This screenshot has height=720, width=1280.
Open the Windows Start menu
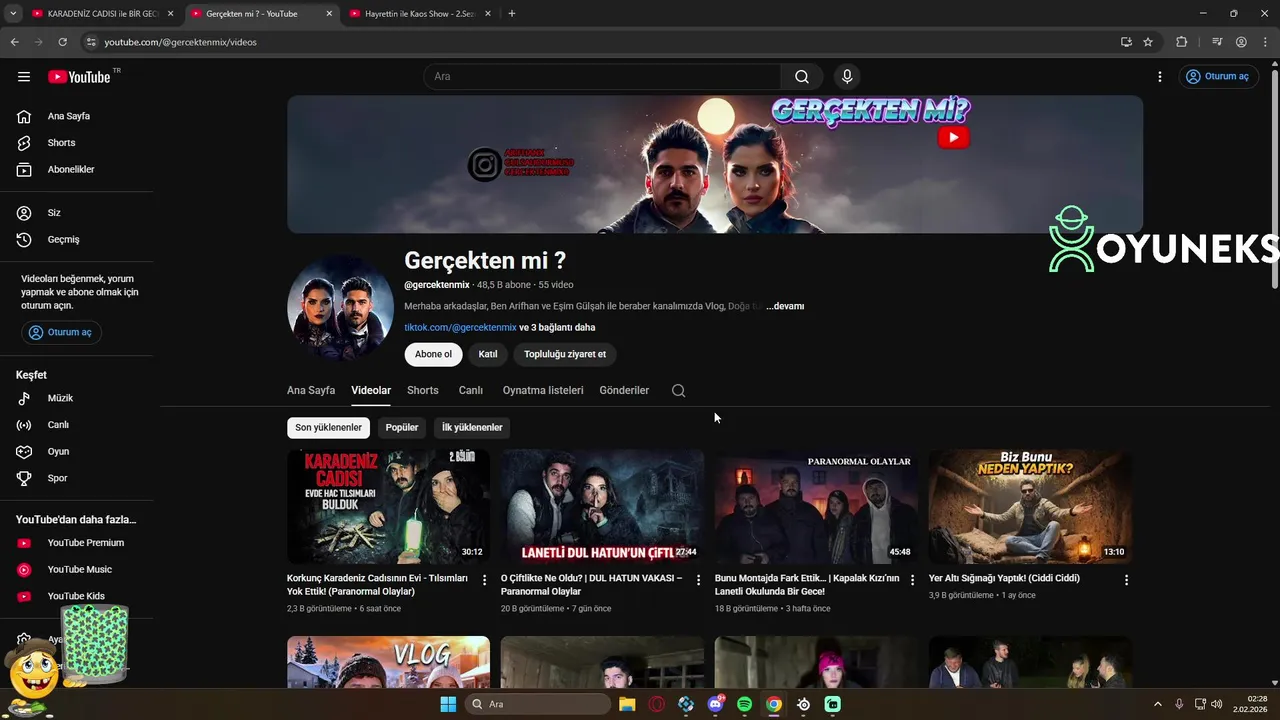click(x=448, y=704)
